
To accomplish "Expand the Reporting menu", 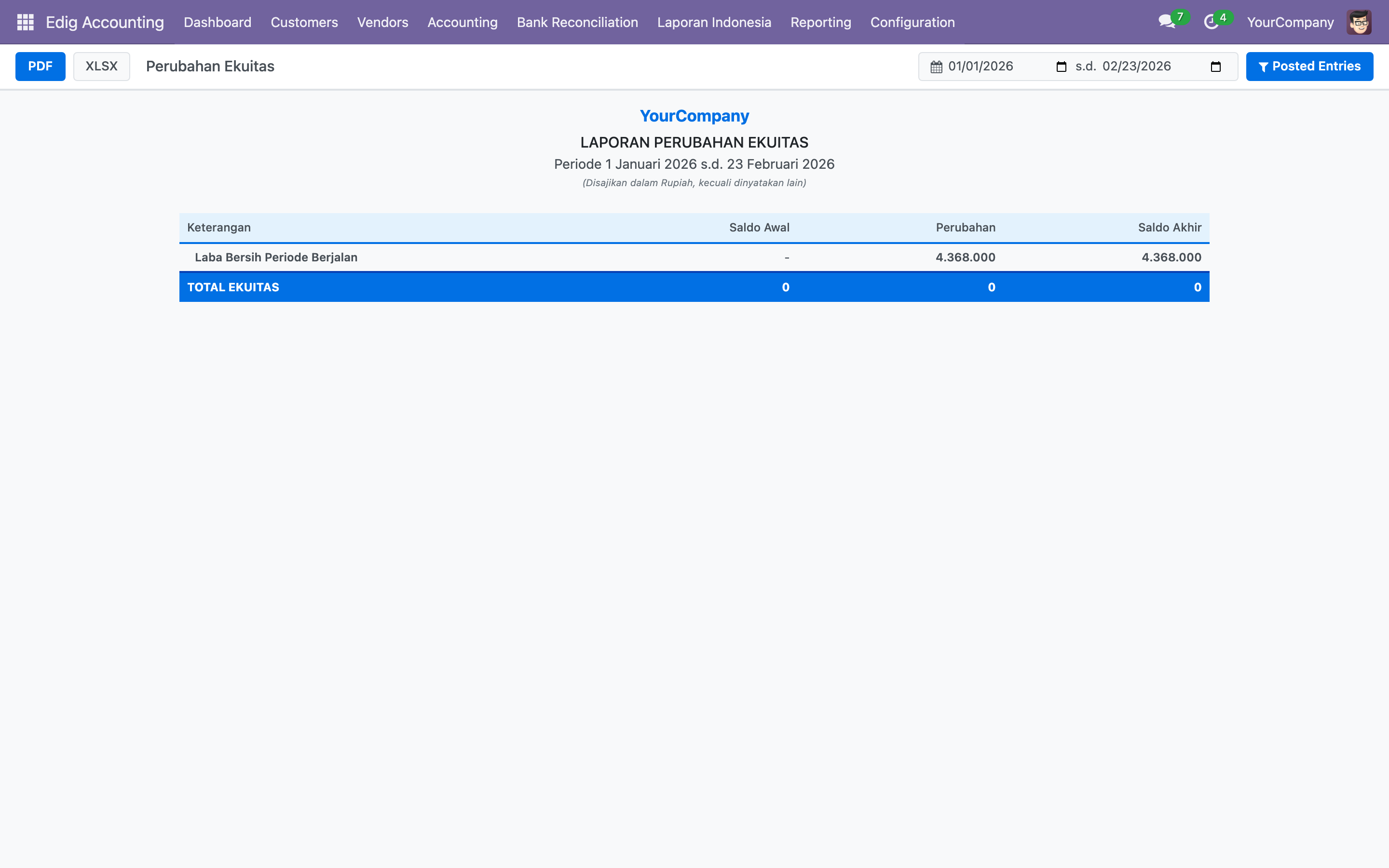I will [820, 22].
